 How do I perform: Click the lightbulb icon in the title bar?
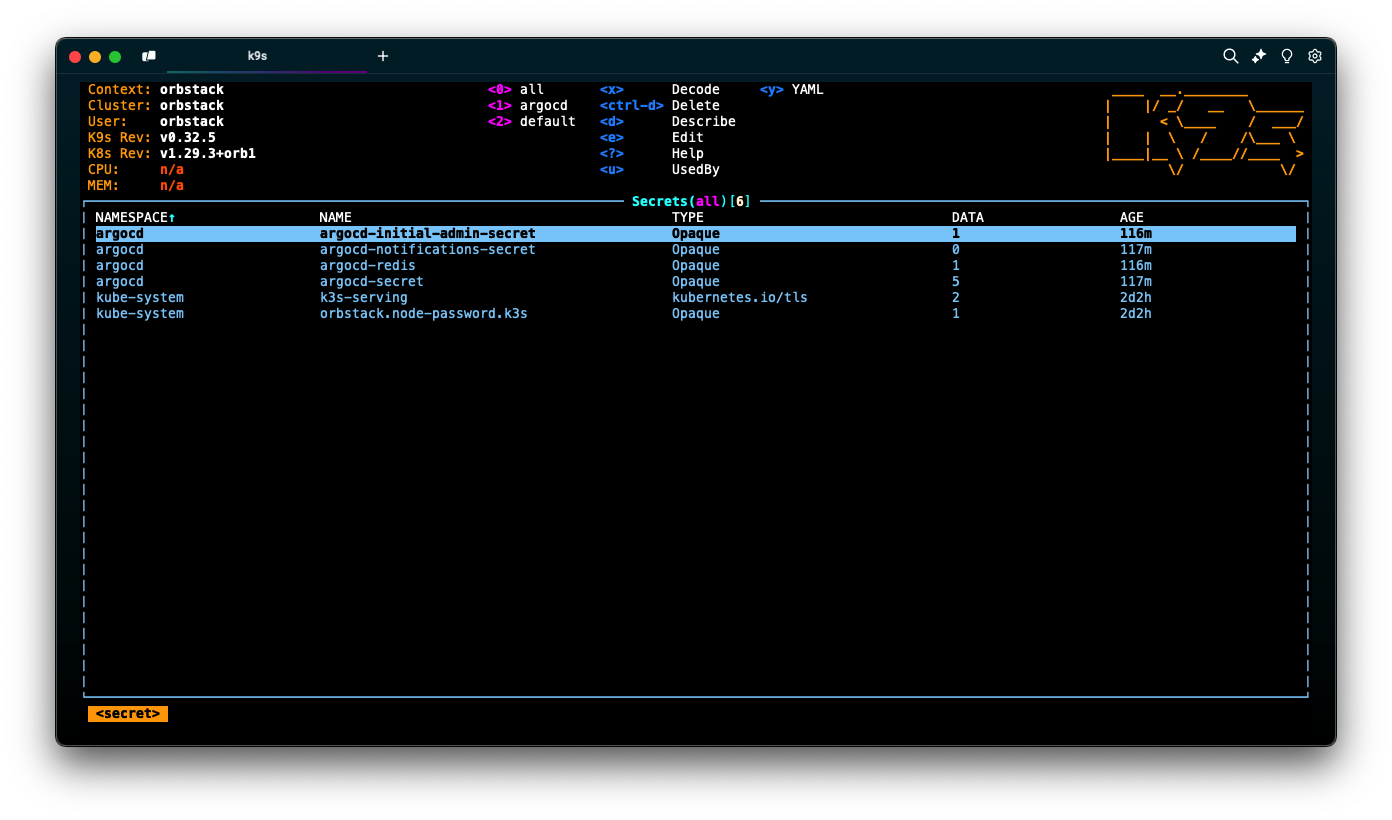pyautogui.click(x=1287, y=56)
